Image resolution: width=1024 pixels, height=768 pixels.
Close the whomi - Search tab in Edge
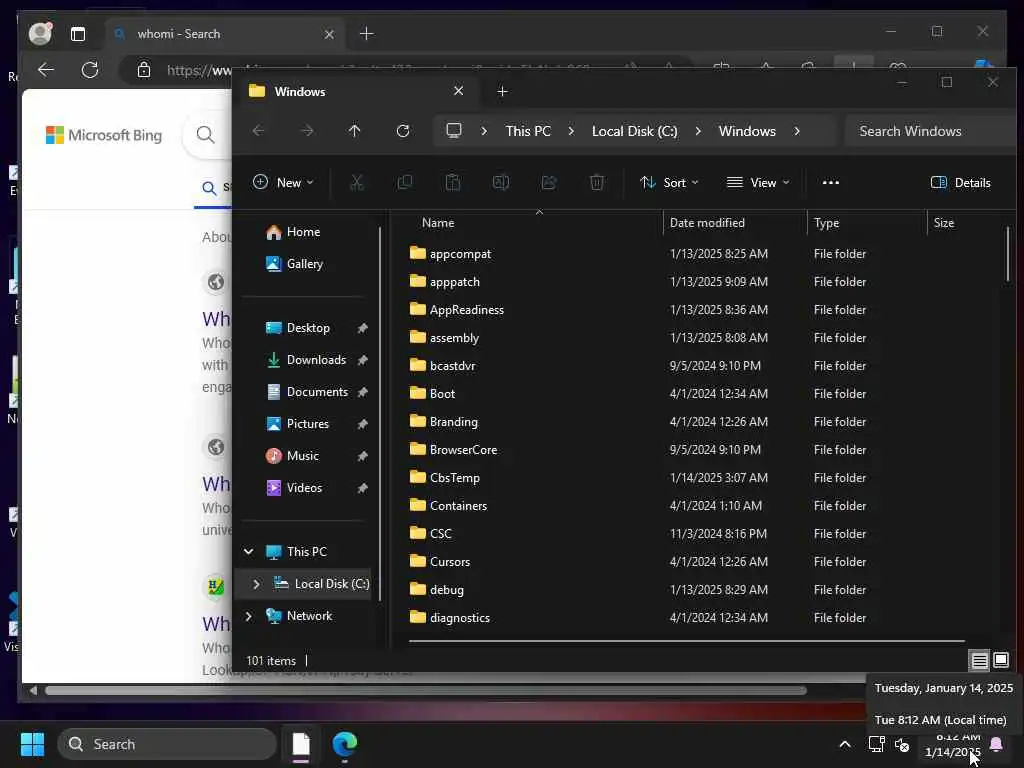pyautogui.click(x=329, y=34)
